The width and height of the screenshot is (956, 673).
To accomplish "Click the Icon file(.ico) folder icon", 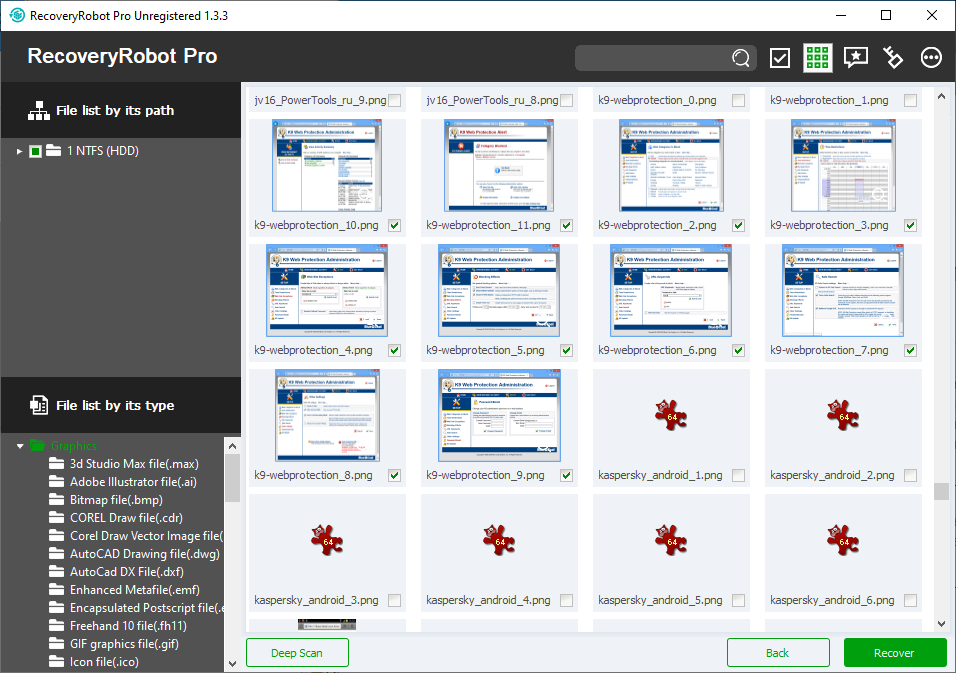I will coord(57,661).
